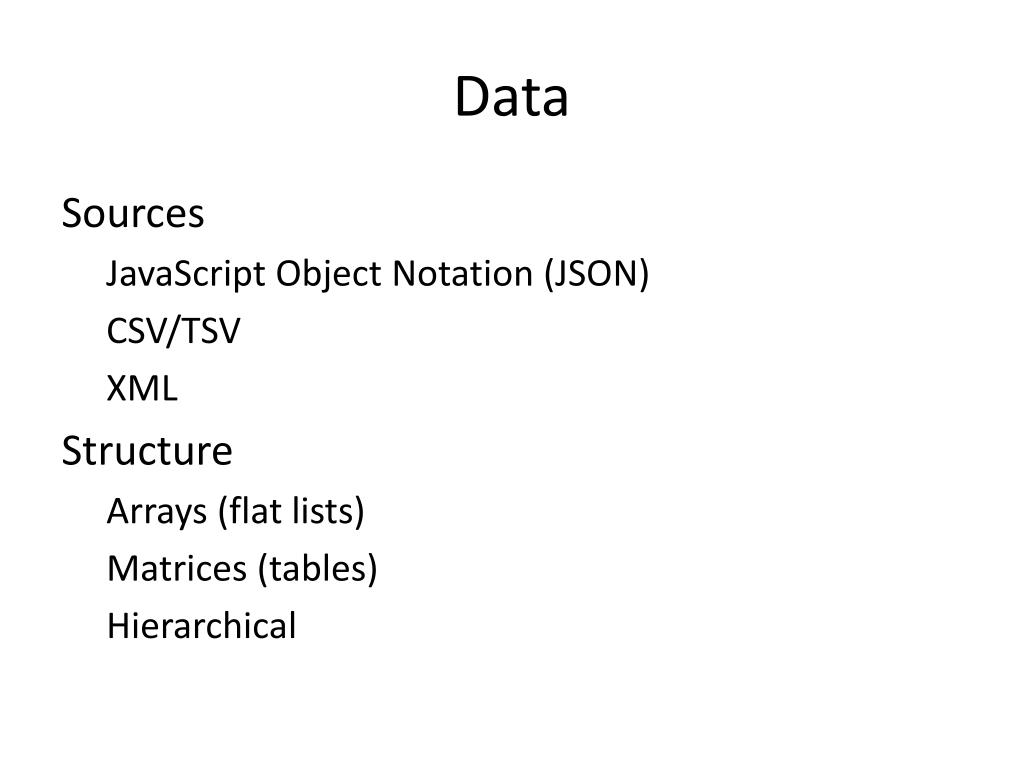1024x768 pixels.
Task: Click the word 'Object' in JSON line
Action: pos(328,274)
